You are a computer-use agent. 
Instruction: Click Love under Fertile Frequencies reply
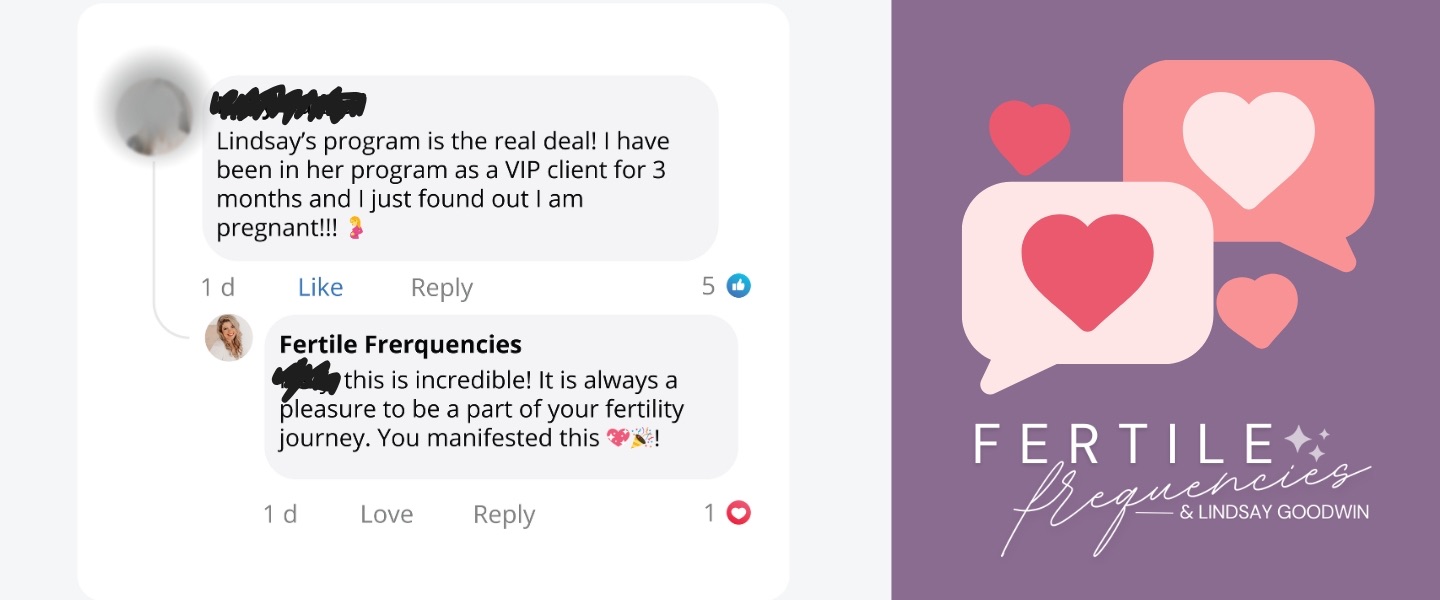[386, 514]
